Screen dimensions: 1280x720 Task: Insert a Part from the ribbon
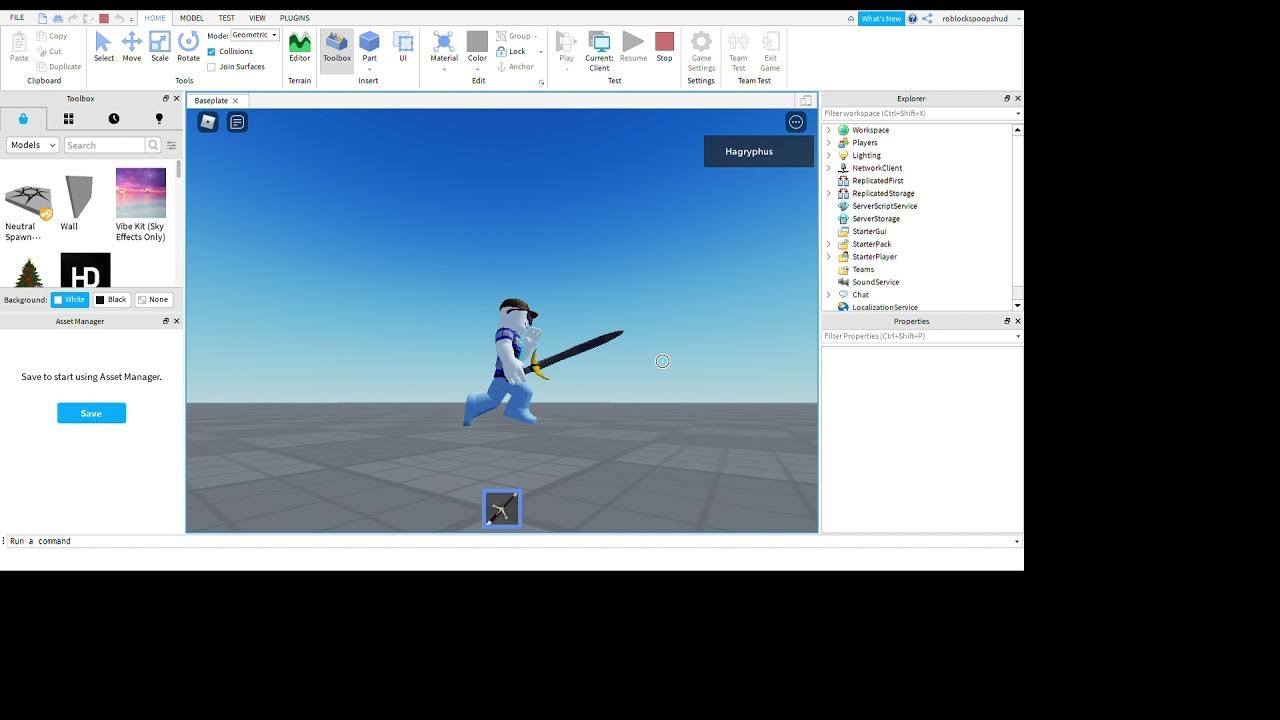point(369,47)
